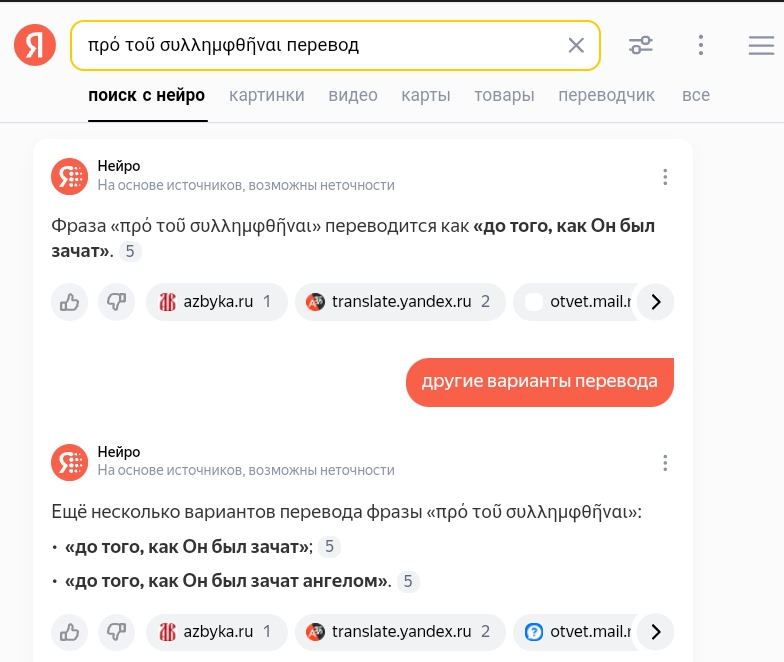Dislike the second Neuro answer
Screen dimensions: 784x662
116,632
